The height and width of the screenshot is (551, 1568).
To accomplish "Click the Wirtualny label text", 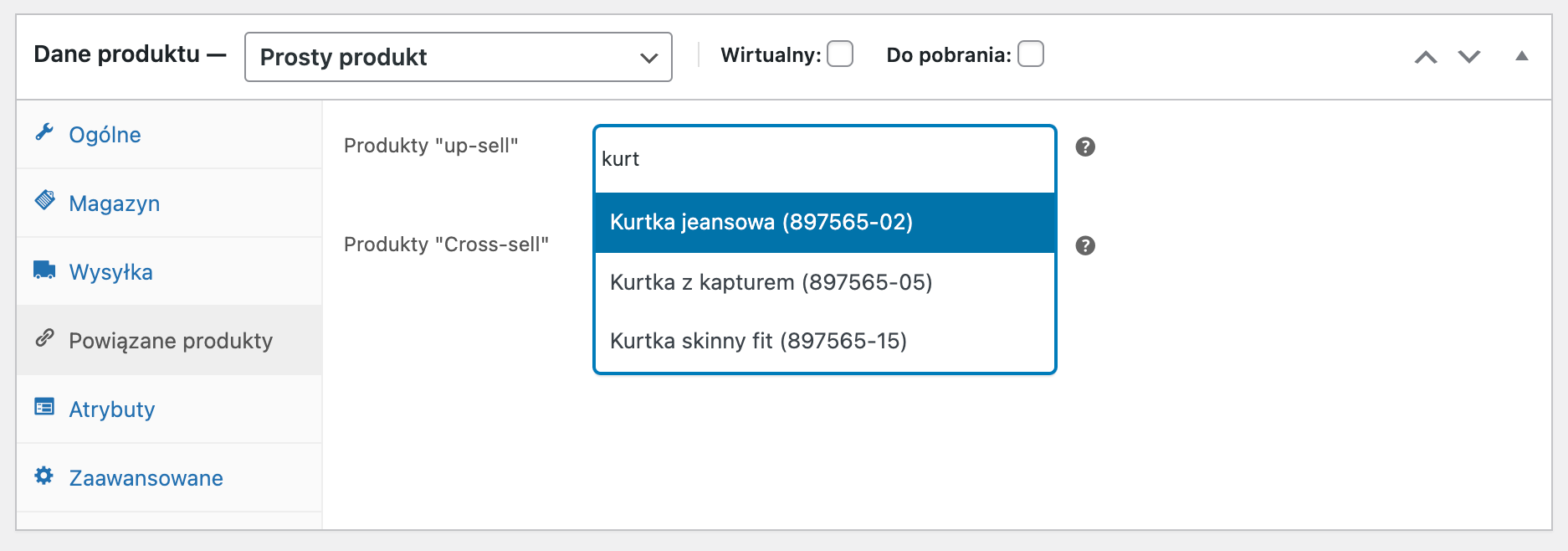I will click(x=771, y=55).
